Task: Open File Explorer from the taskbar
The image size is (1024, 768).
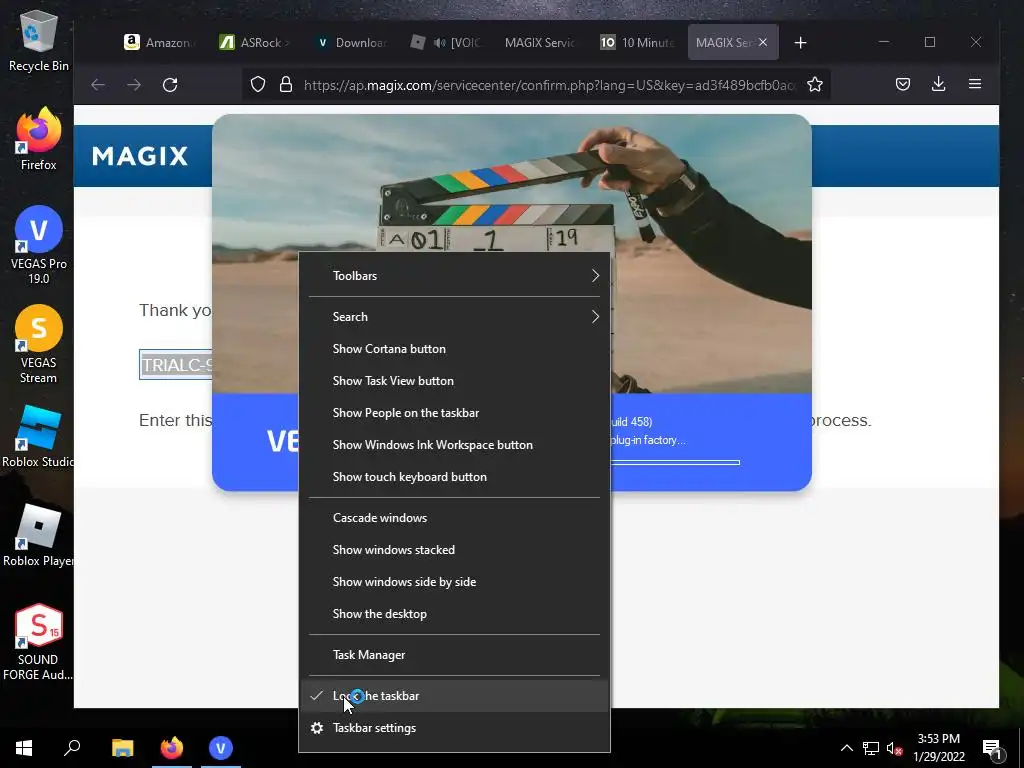Action: click(122, 748)
